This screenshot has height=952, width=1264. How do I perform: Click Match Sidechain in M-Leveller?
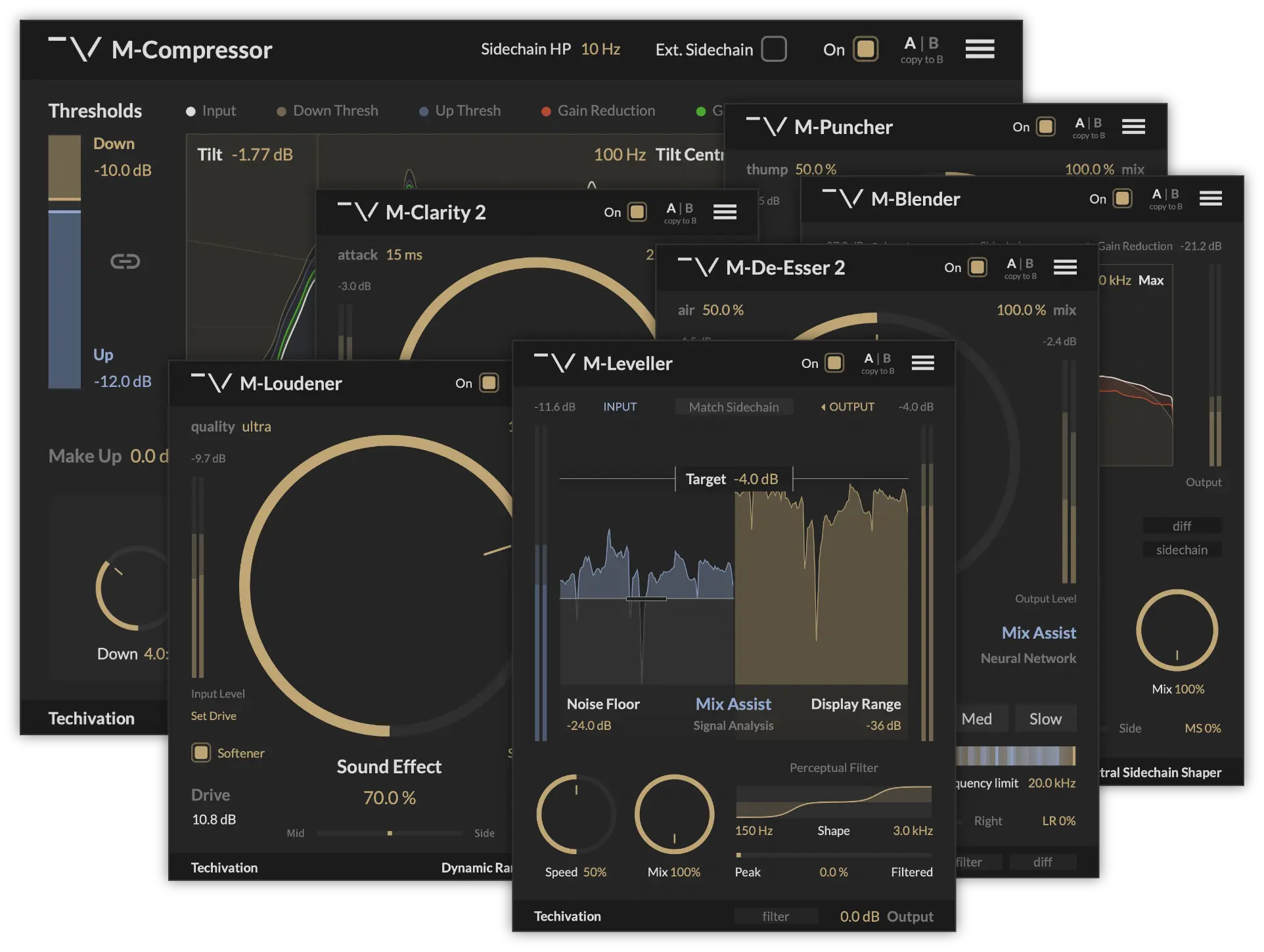coord(734,407)
